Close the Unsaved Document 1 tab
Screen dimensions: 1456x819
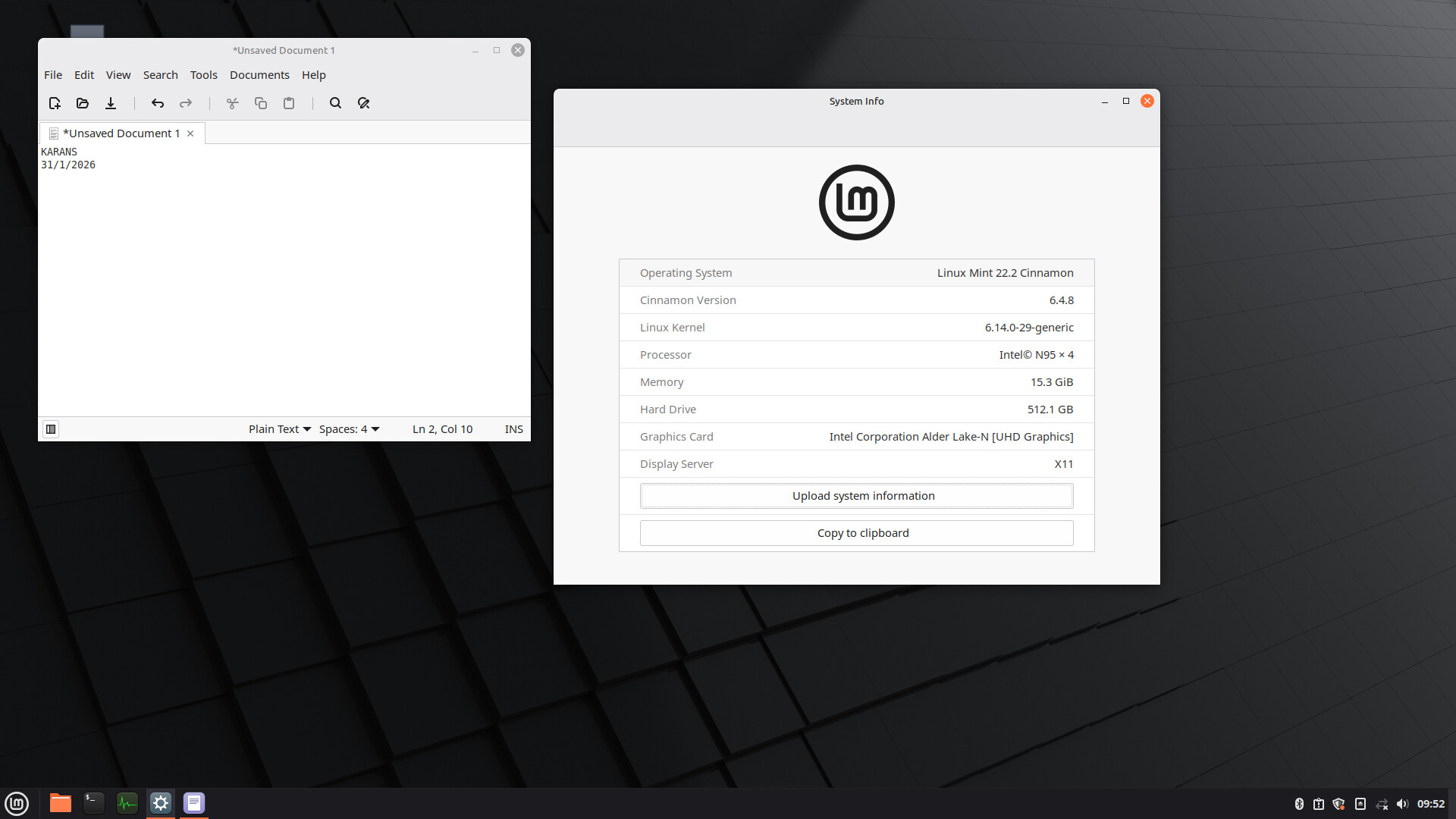coord(190,133)
